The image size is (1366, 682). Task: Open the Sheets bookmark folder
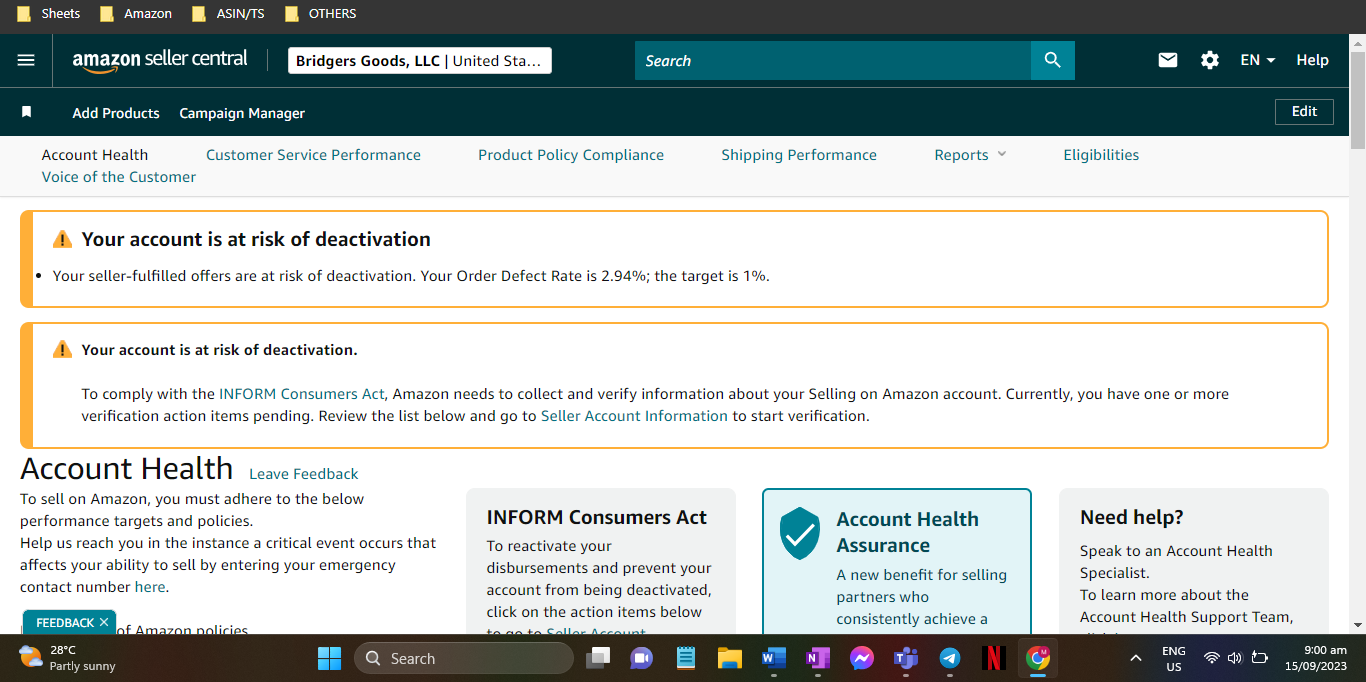tap(49, 14)
